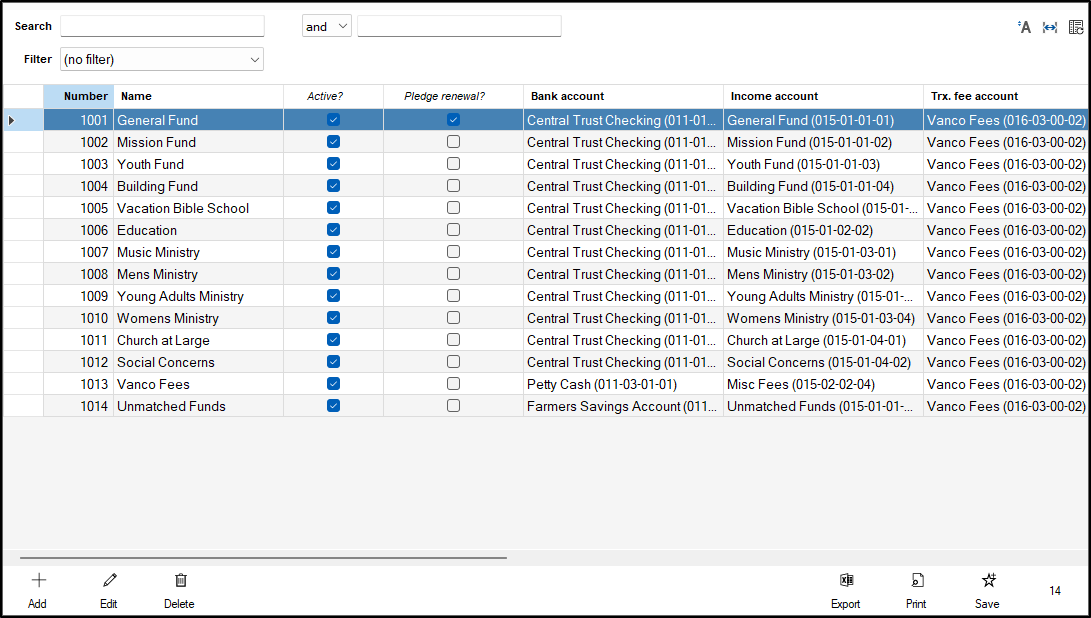The width and height of the screenshot is (1091, 618).
Task: Click the Add plus icon
Action: click(x=38, y=580)
